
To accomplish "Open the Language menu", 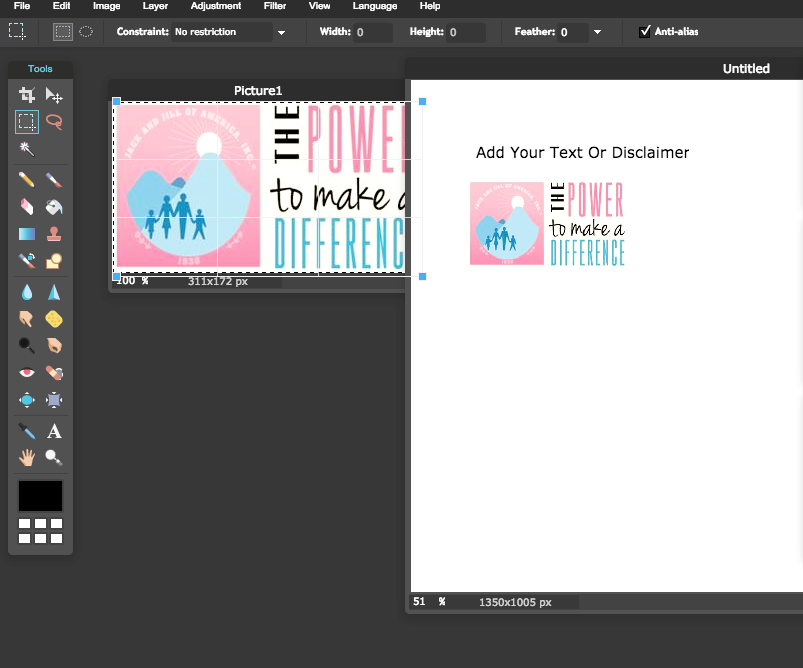I will [x=374, y=6].
